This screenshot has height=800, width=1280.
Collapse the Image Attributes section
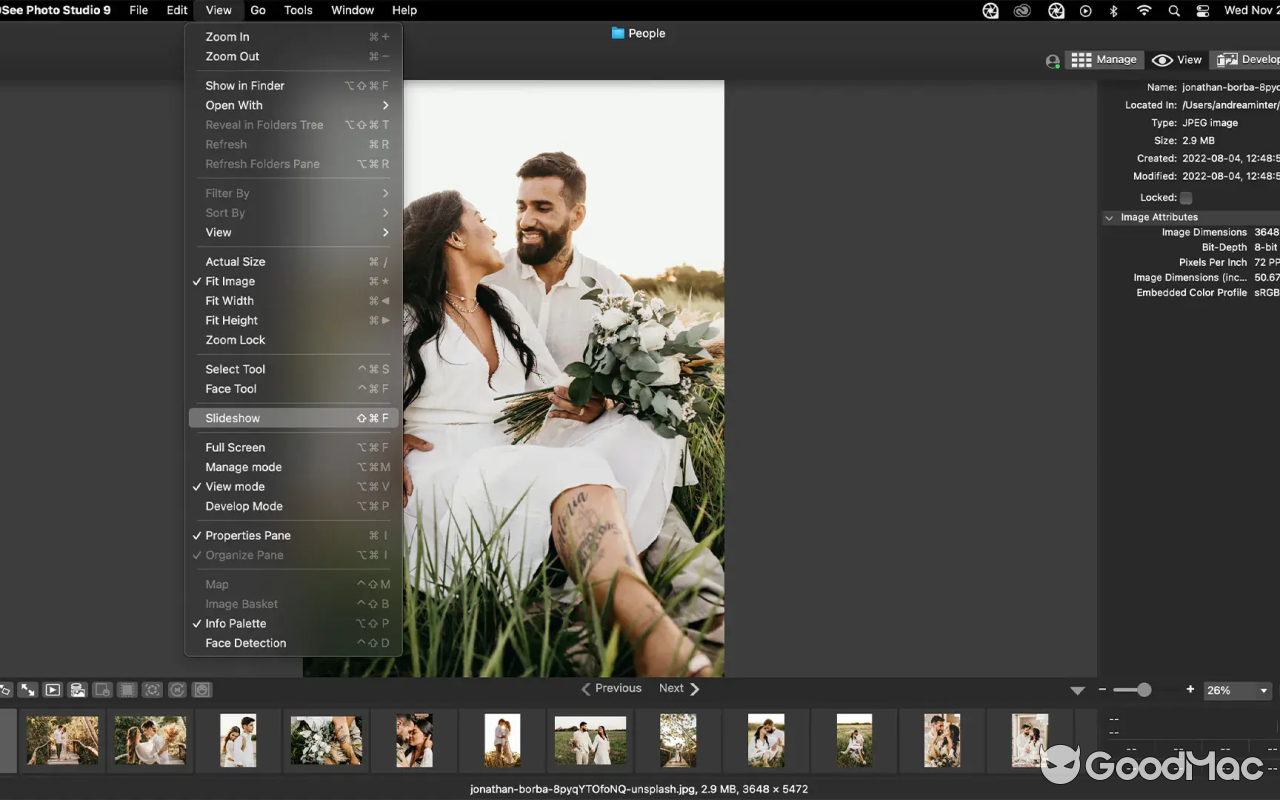coord(1109,216)
